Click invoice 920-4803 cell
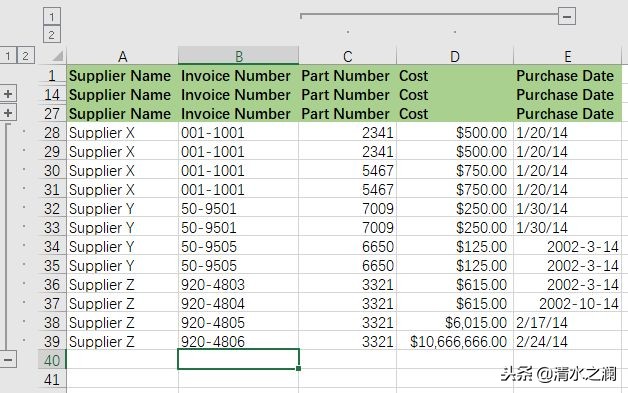Viewport: 628px width, 393px height. (x=239, y=284)
